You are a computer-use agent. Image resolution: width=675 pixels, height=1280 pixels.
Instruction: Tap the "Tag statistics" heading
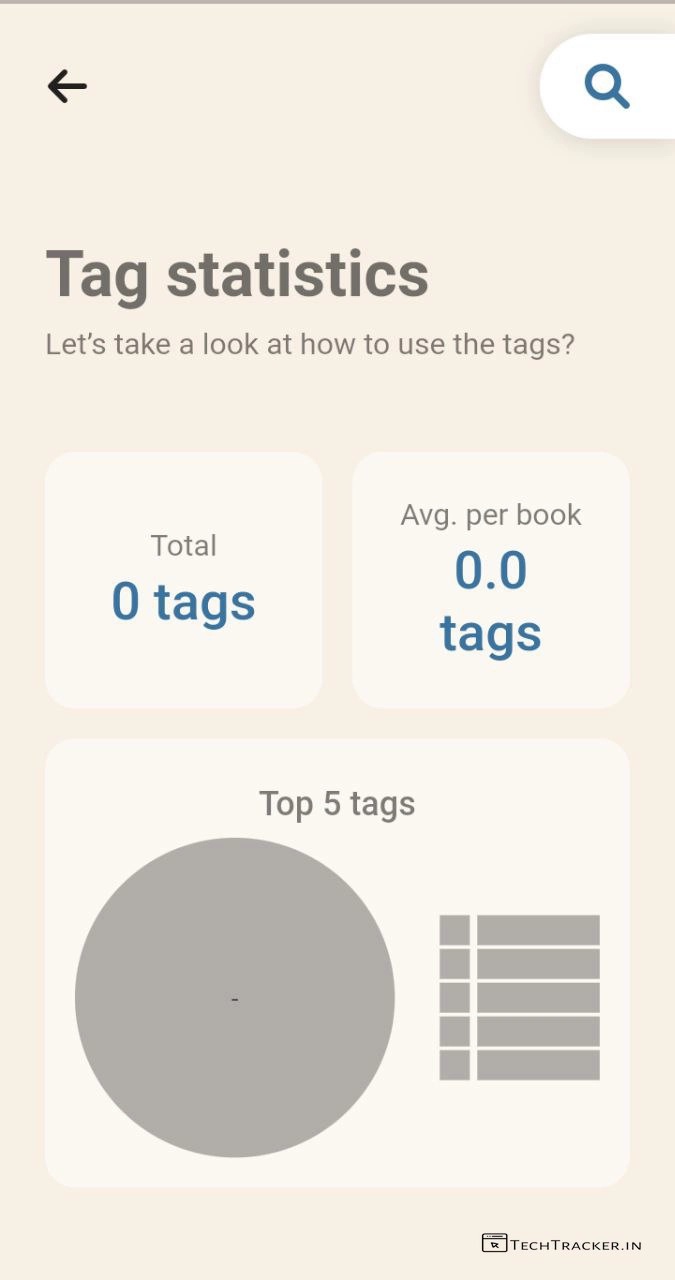(237, 274)
